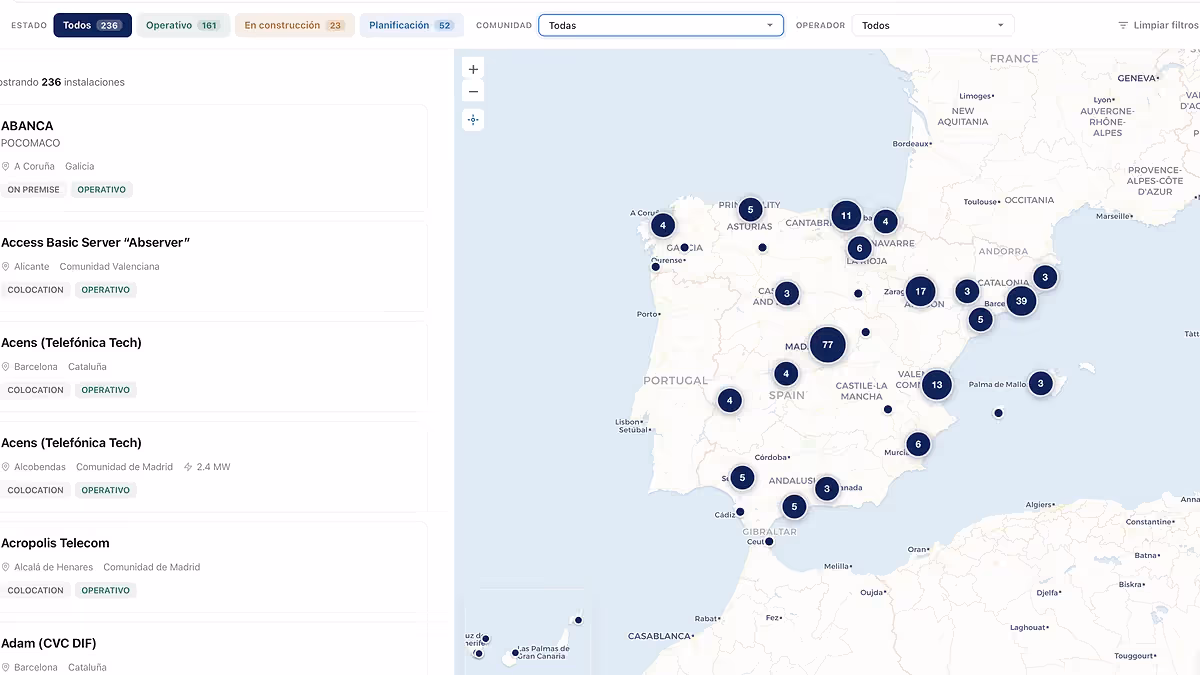Screen dimensions: 1200x675
Task: Open the Tarragona cluster marker showing 5
Action: tap(980, 320)
